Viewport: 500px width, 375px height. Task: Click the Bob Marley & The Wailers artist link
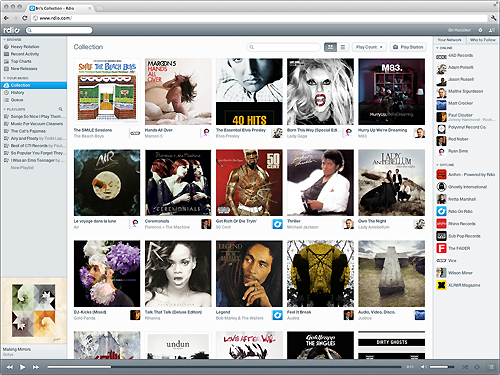239,318
